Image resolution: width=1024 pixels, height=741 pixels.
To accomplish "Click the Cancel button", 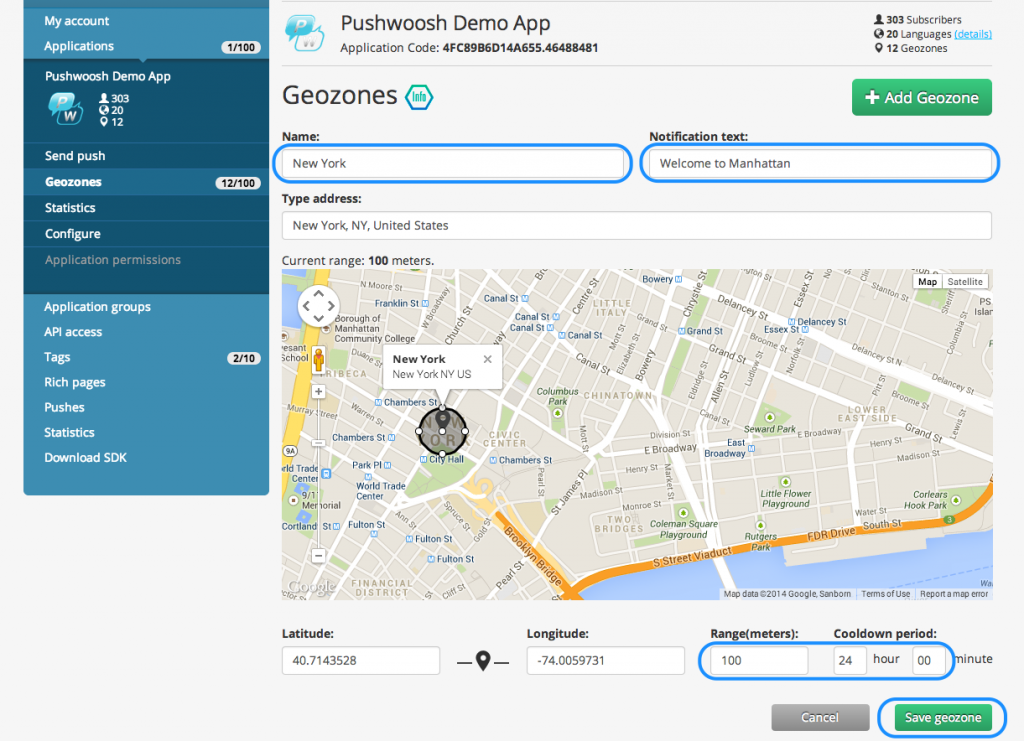I will pos(820,717).
